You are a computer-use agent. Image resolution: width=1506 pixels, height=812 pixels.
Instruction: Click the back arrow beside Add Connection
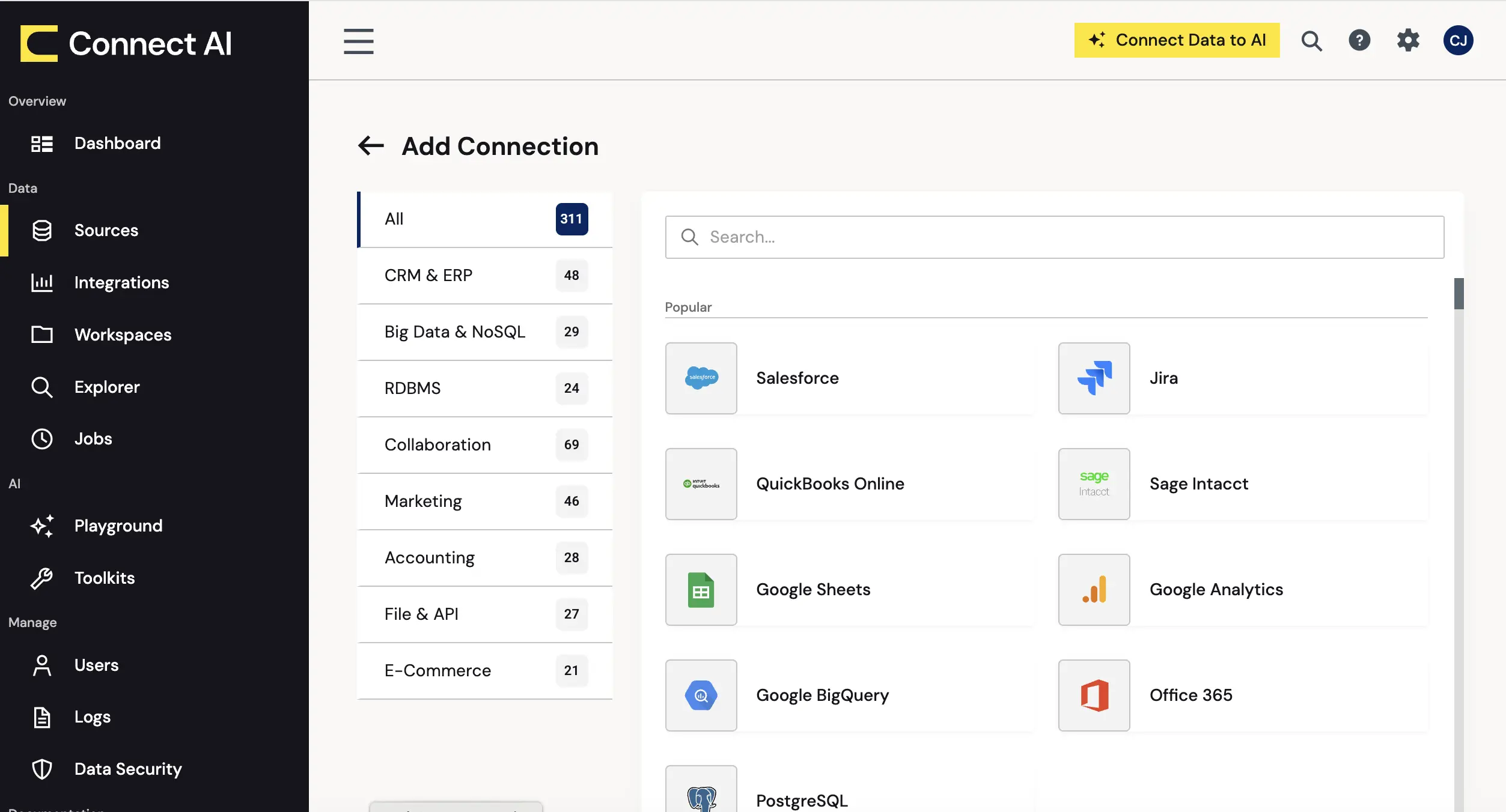(x=371, y=145)
